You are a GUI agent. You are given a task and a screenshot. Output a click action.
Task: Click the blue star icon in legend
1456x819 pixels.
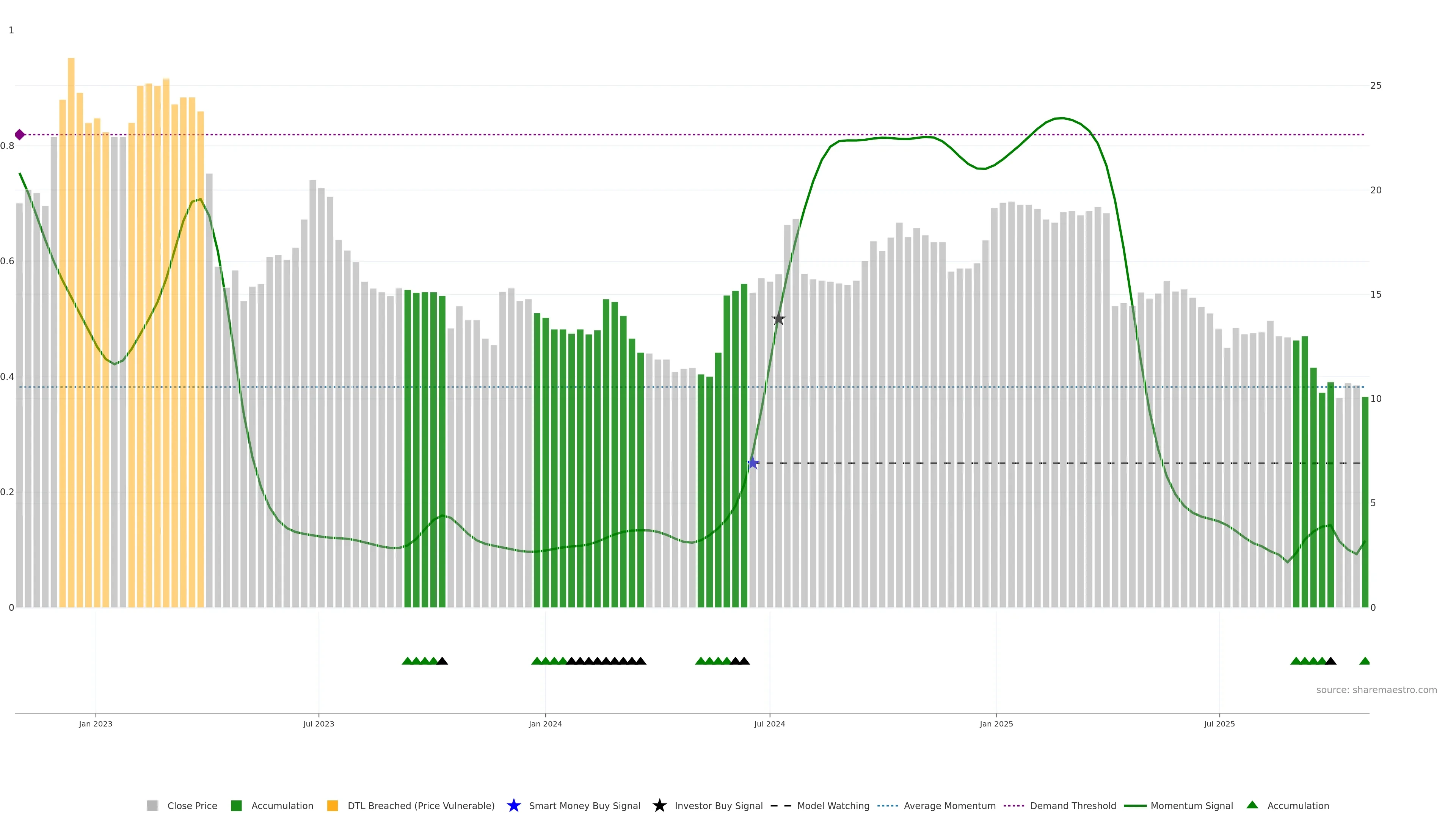tap(513, 805)
